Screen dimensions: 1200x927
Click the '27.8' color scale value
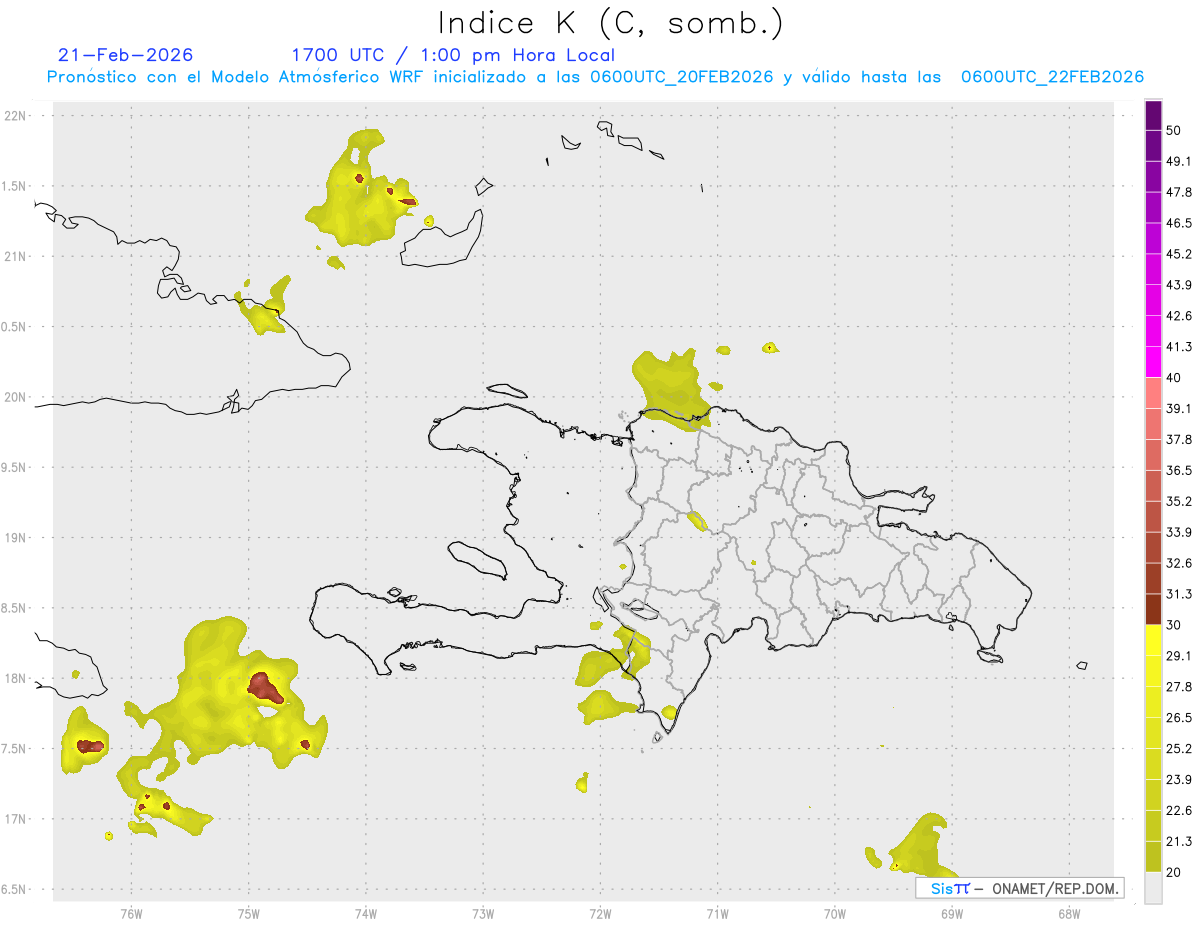click(1178, 687)
